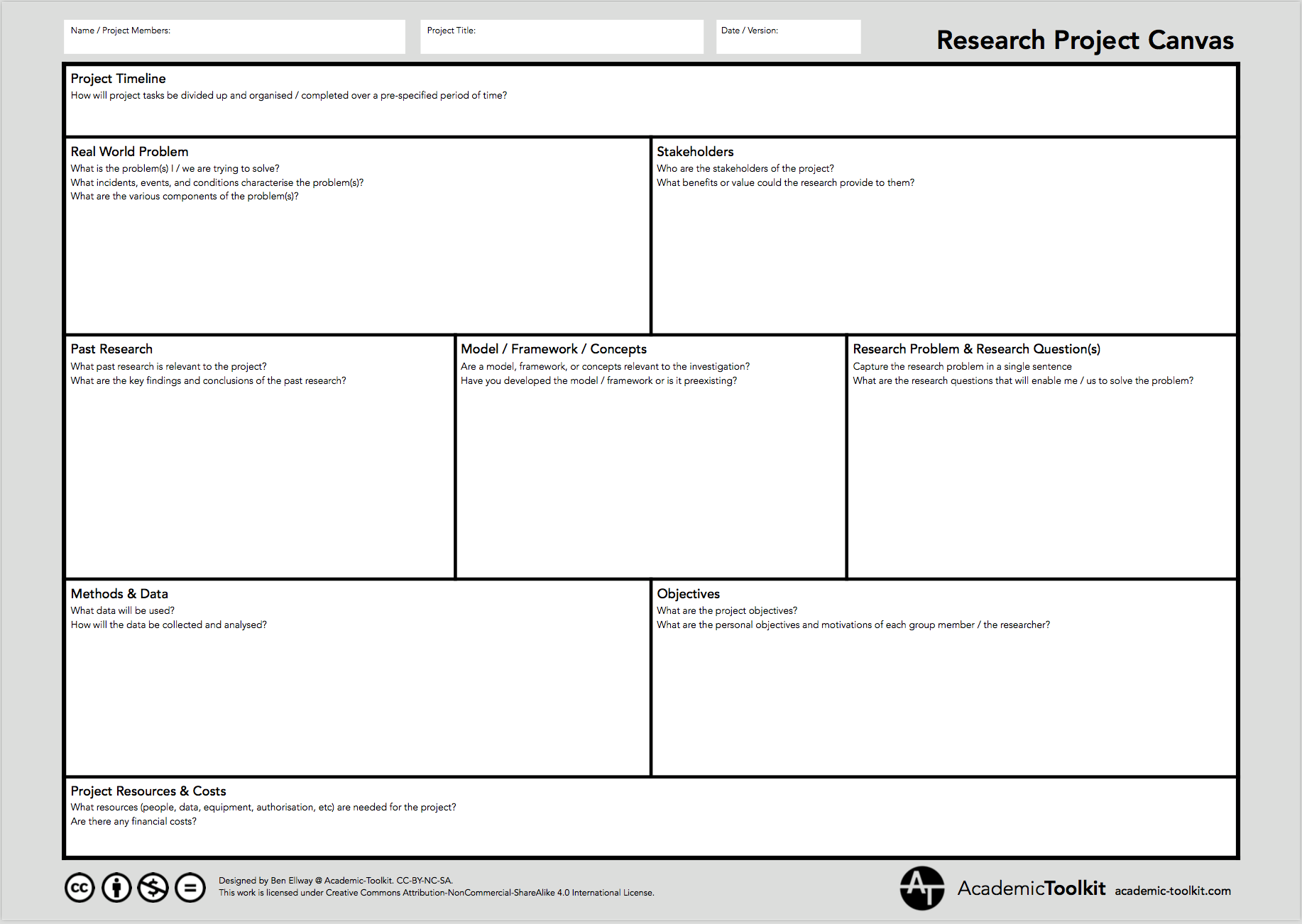The width and height of the screenshot is (1302, 924).
Task: Click 'Capture the research problem in a single sentence'
Action: pos(962,367)
